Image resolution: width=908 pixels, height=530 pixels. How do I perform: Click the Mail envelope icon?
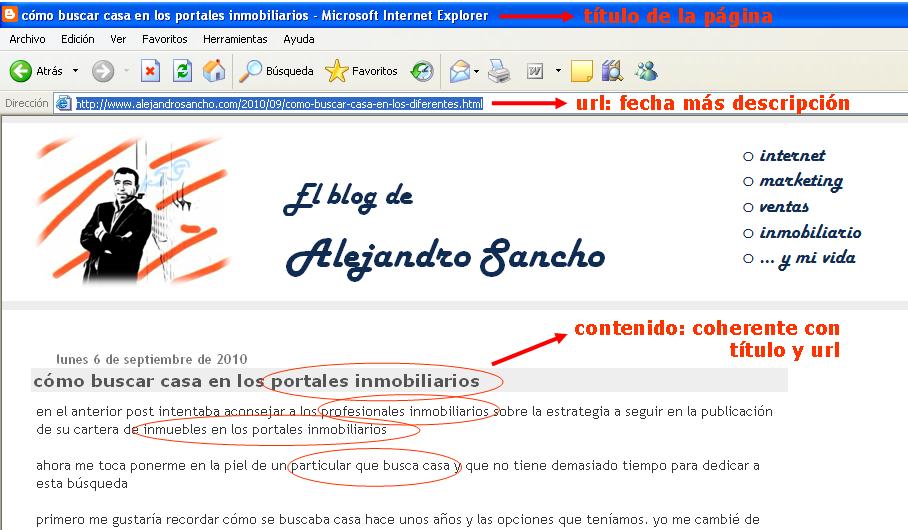tap(460, 71)
